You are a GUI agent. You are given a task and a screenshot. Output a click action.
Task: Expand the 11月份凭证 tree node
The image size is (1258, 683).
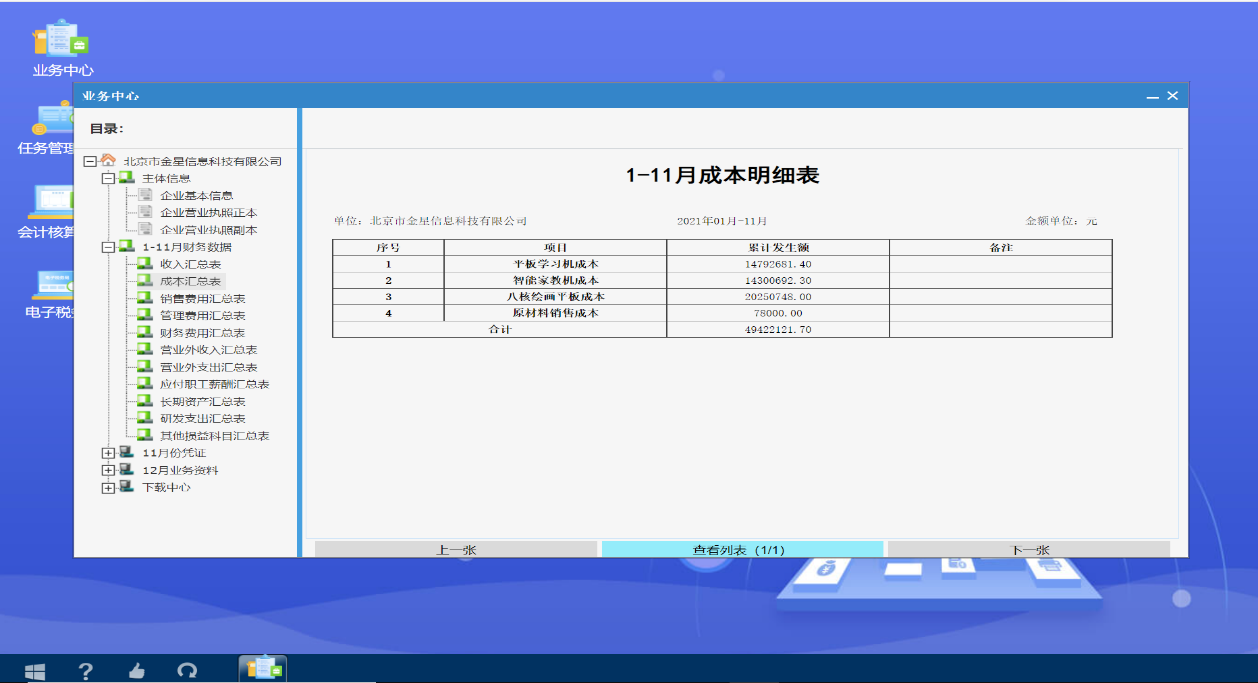[108, 453]
